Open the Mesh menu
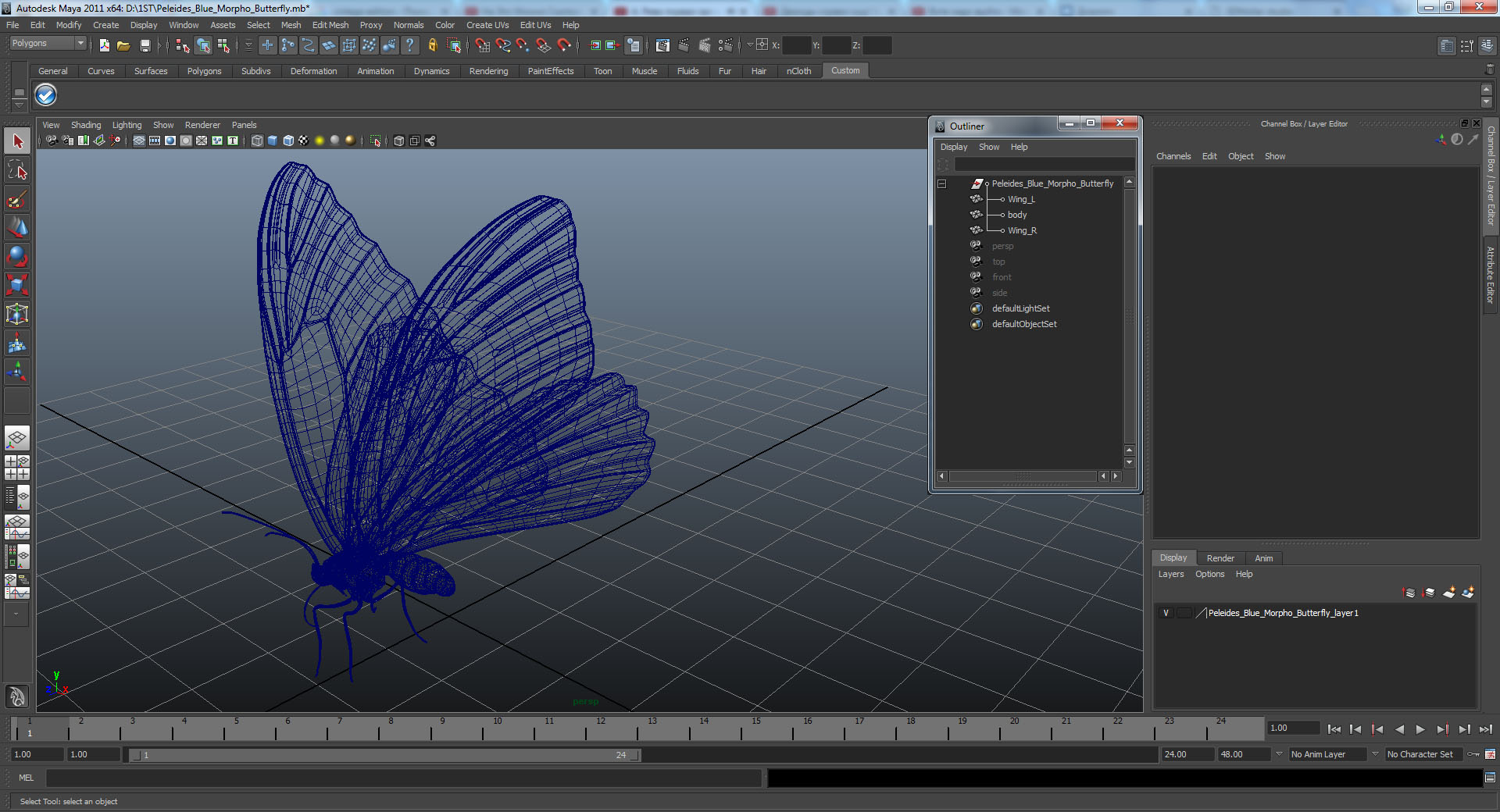The width and height of the screenshot is (1500, 812). pyautogui.click(x=291, y=25)
